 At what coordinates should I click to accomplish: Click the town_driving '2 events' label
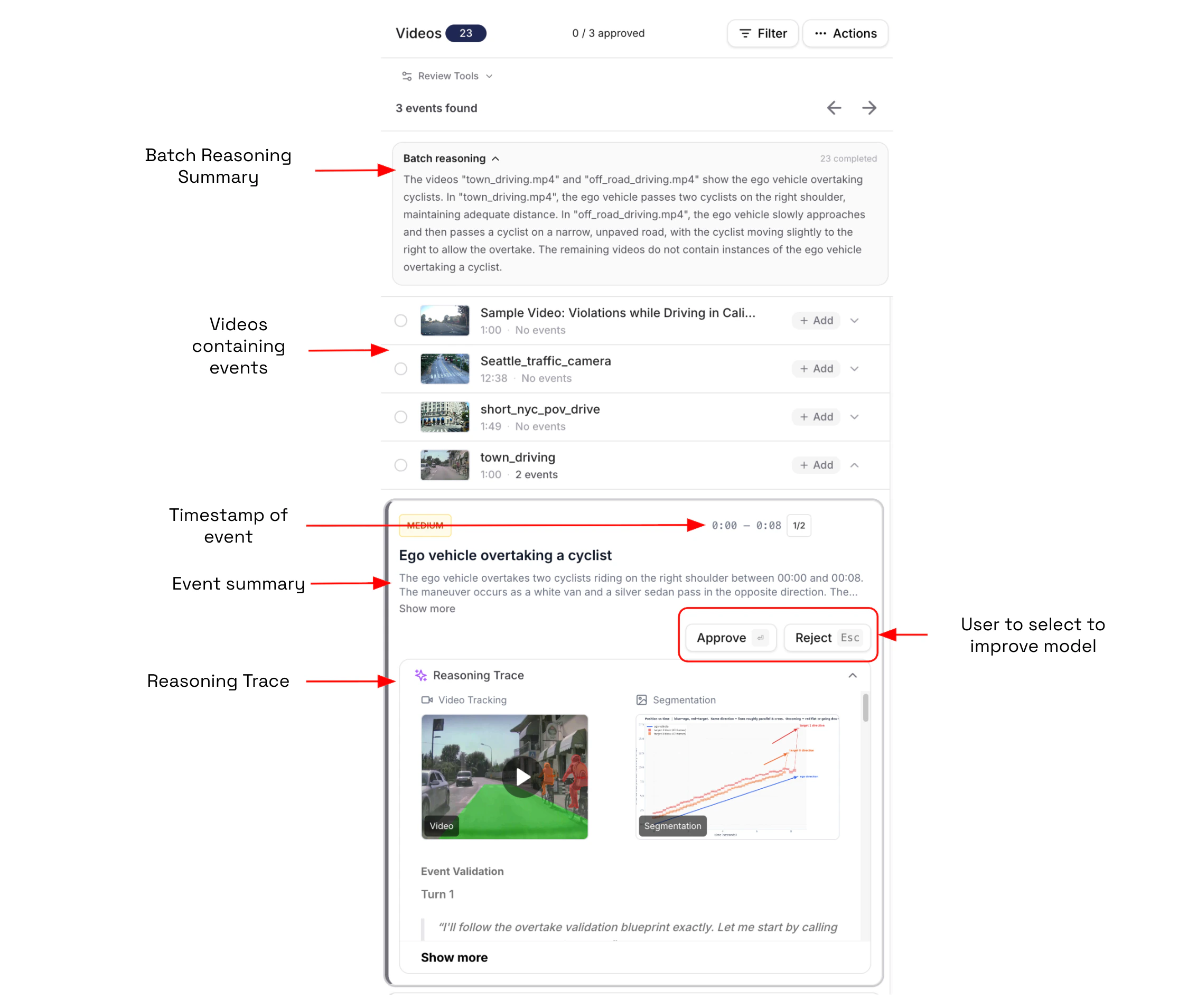[x=537, y=474]
